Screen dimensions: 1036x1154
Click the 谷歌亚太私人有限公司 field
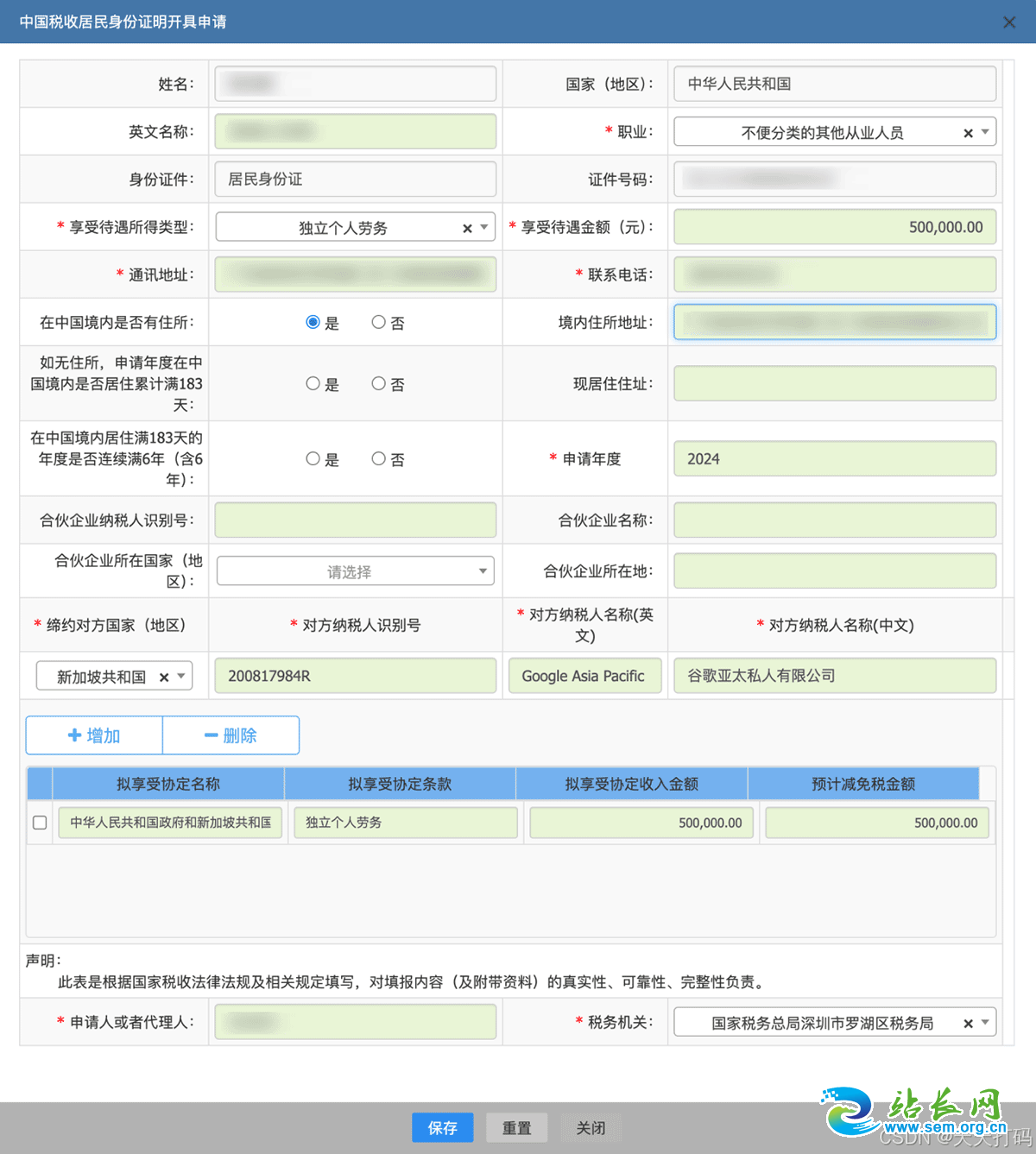(x=835, y=676)
